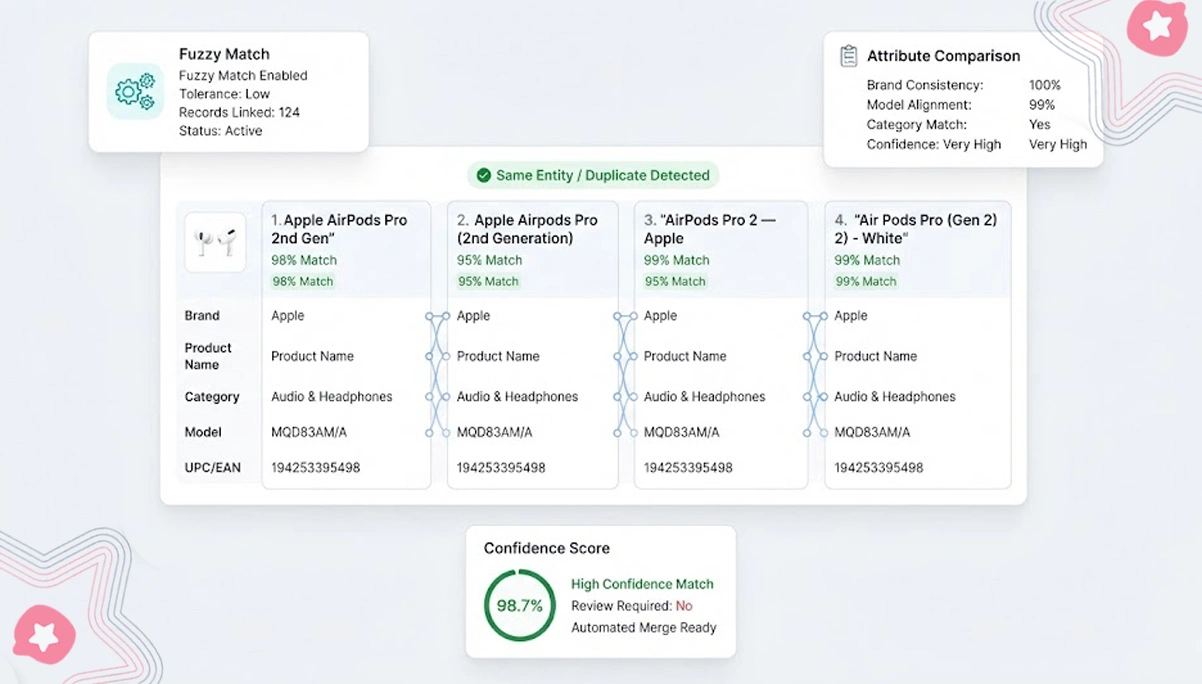Open record 4 Air Pods Pro (Gen 2) White title
The image size is (1202, 684).
(916, 229)
